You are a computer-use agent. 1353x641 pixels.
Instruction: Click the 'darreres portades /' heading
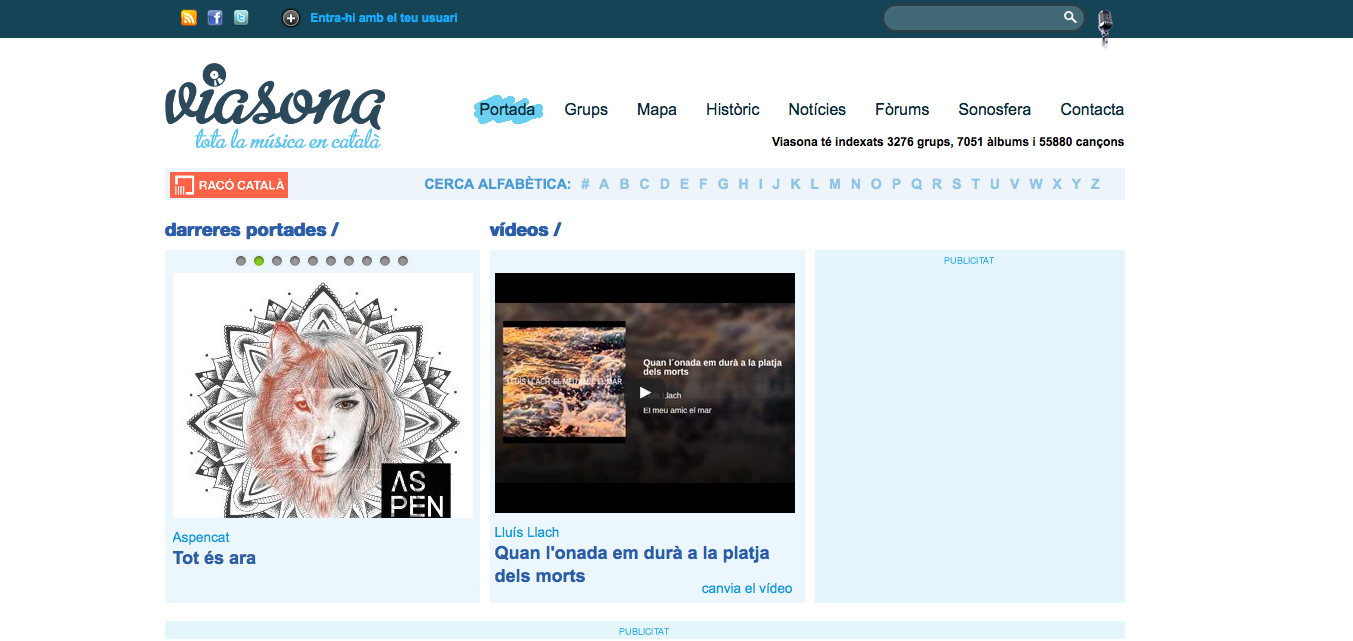252,230
